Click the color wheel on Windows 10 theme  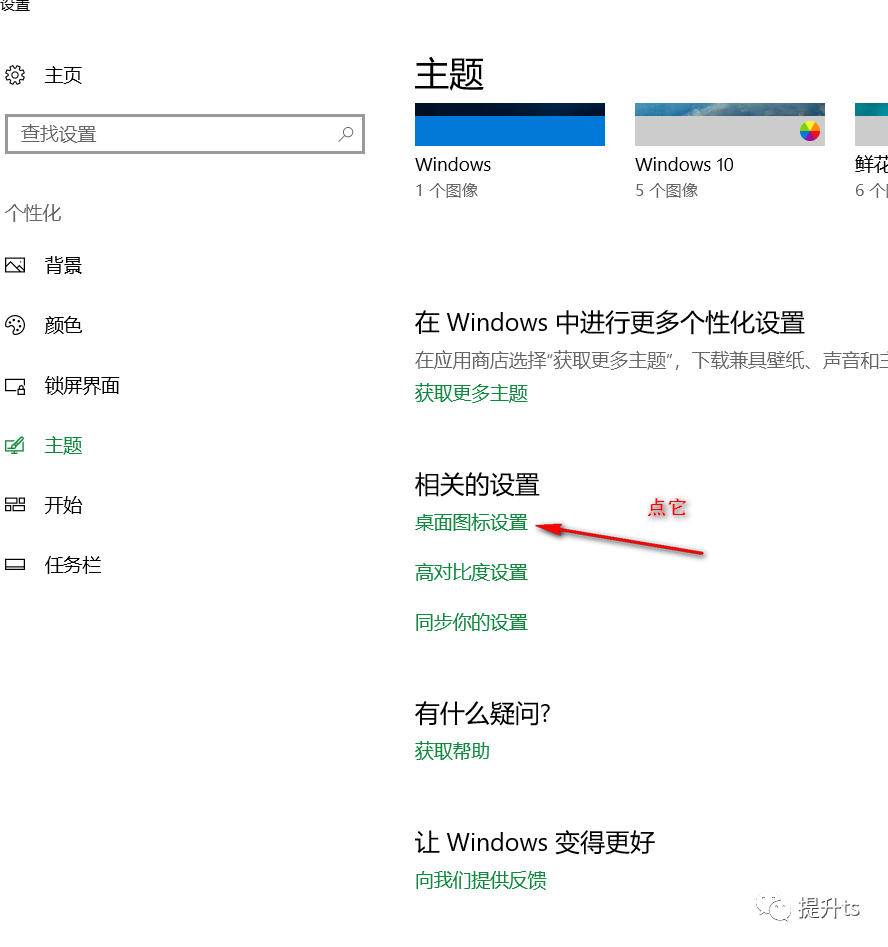(x=809, y=131)
